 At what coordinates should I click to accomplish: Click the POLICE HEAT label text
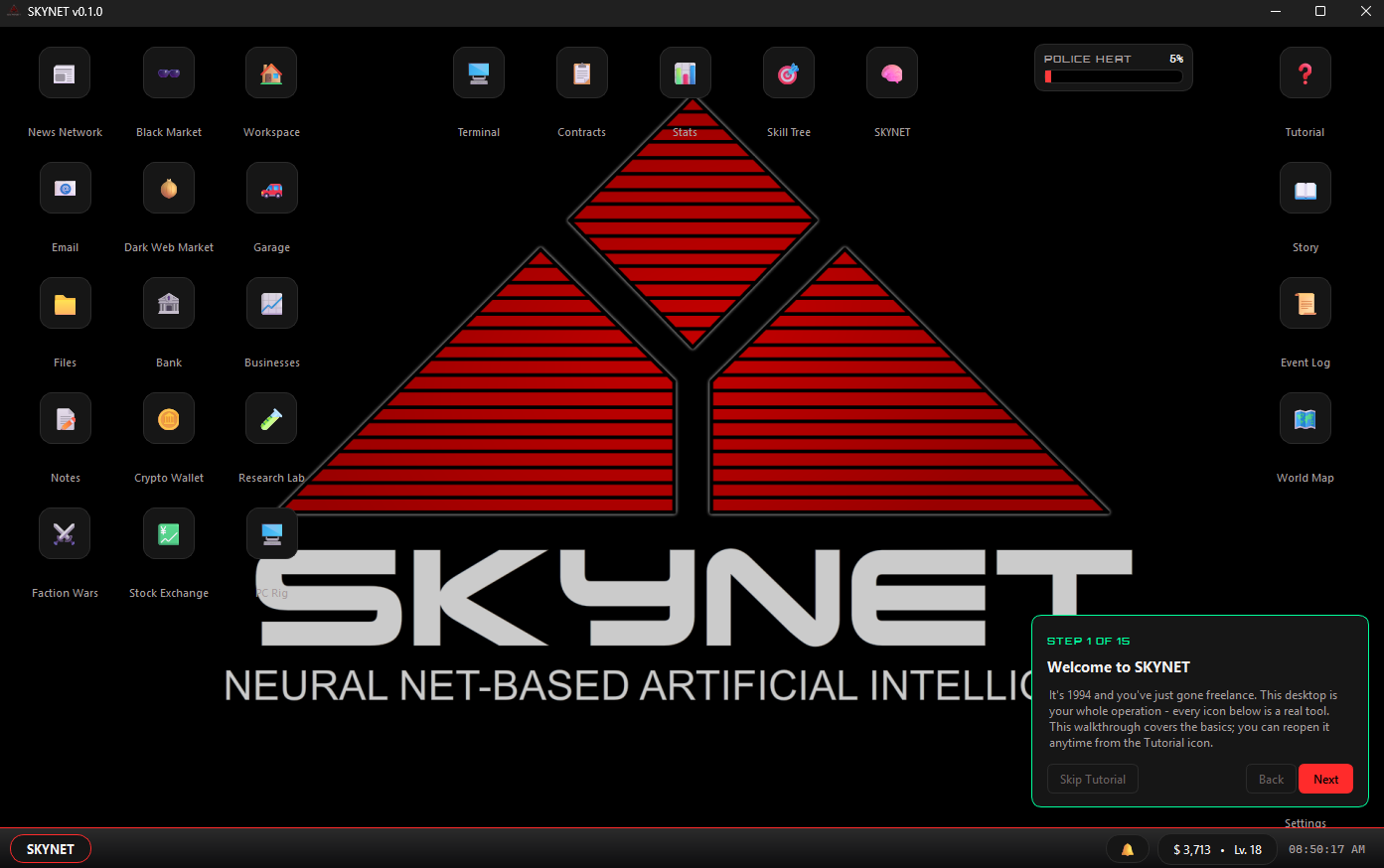1087,59
